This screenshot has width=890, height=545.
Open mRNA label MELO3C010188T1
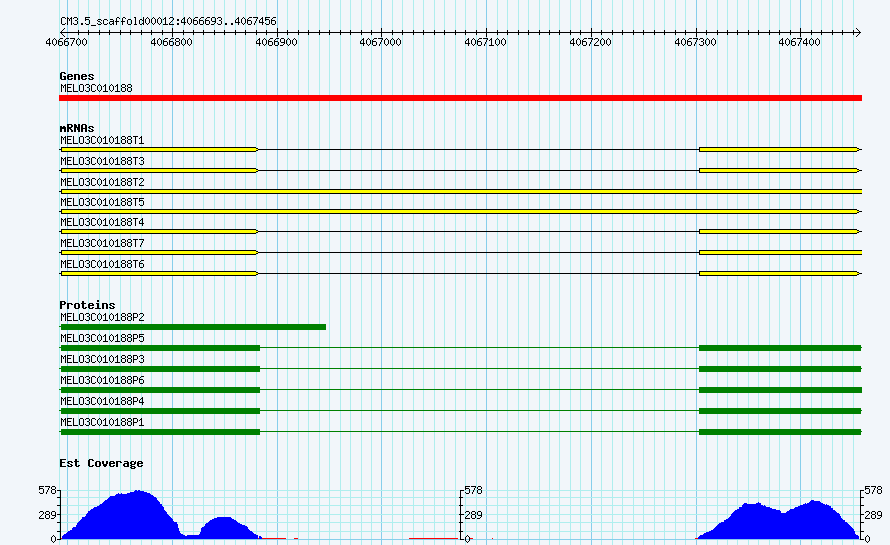coord(102,140)
